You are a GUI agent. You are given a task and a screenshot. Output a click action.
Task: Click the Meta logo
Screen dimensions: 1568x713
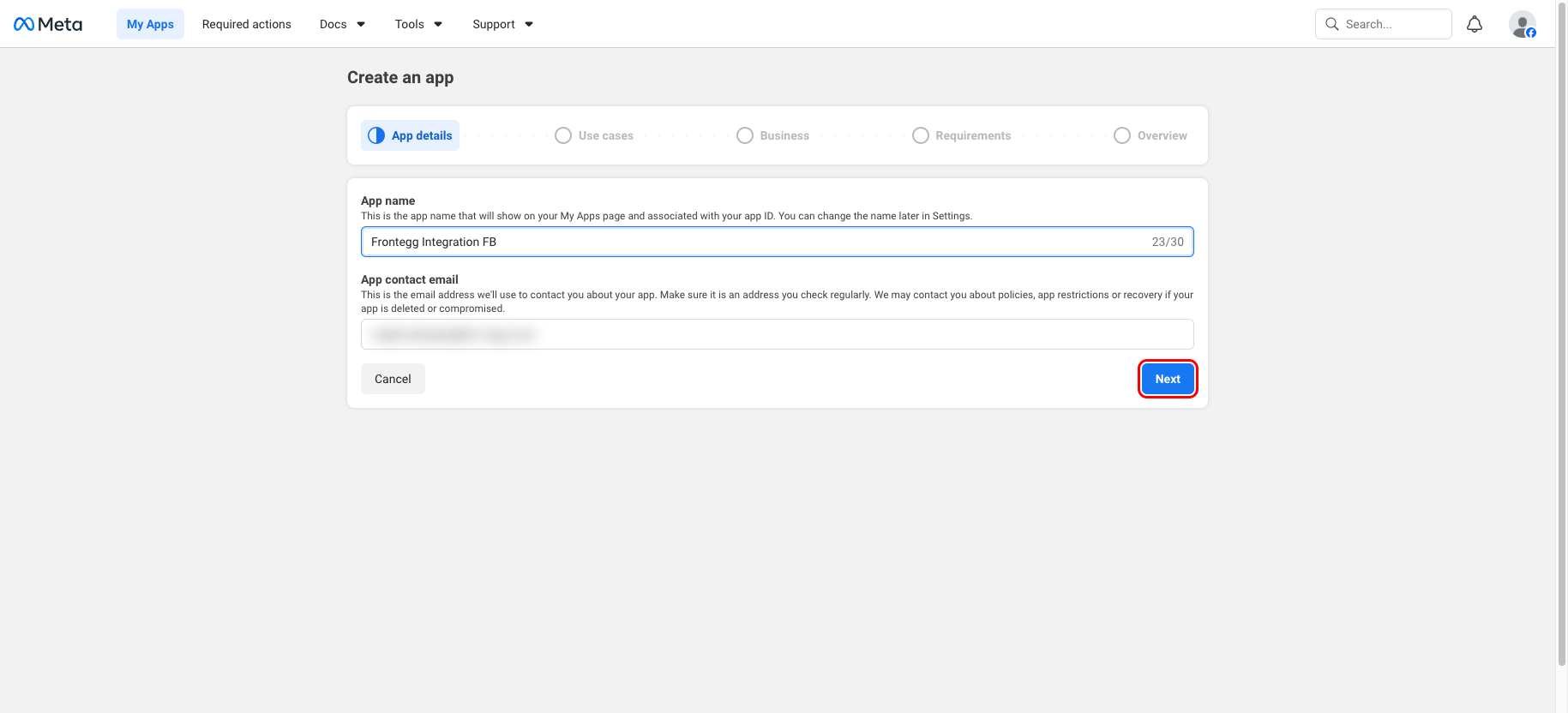click(48, 24)
